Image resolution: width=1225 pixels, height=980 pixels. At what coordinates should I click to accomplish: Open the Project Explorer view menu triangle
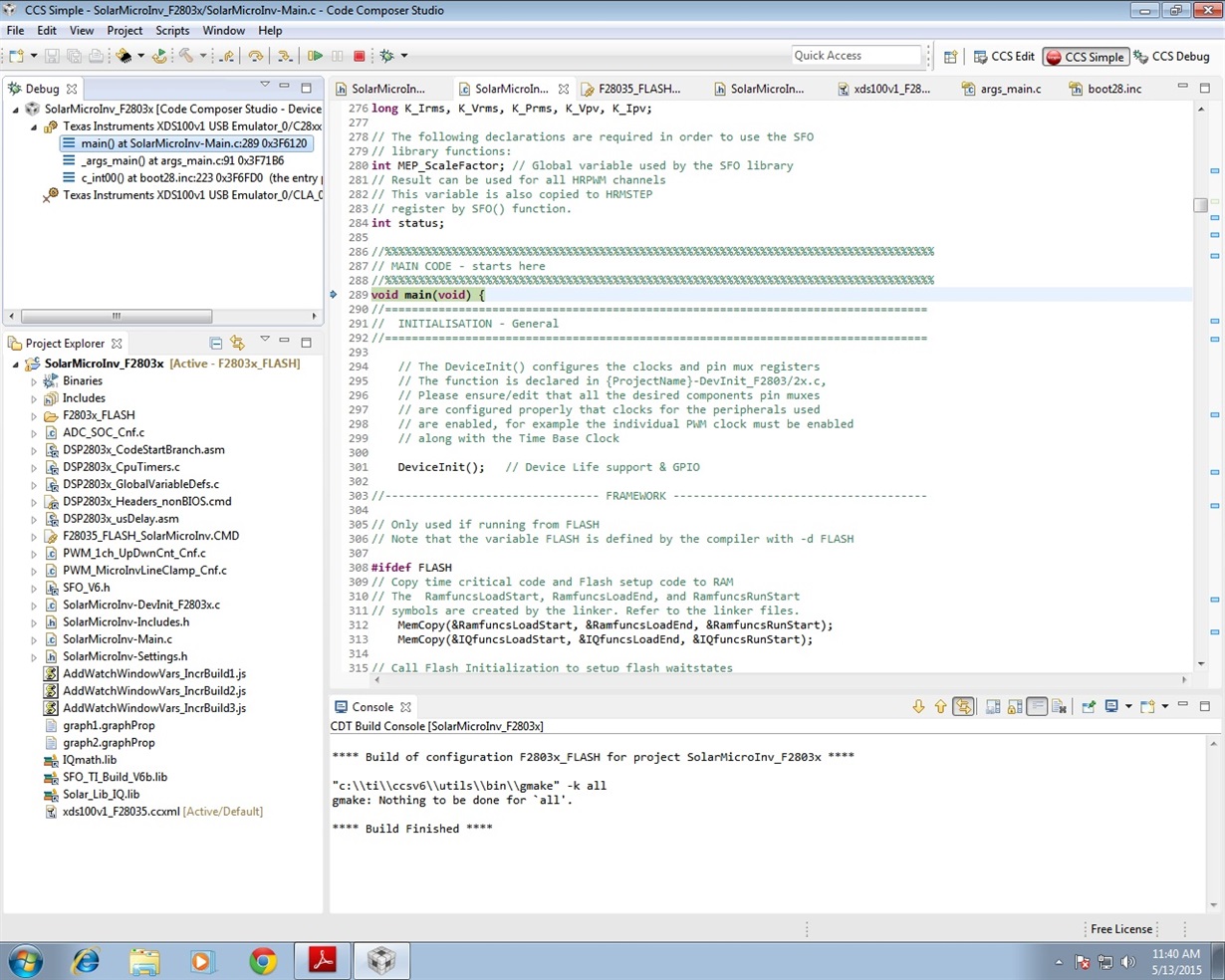tap(264, 341)
